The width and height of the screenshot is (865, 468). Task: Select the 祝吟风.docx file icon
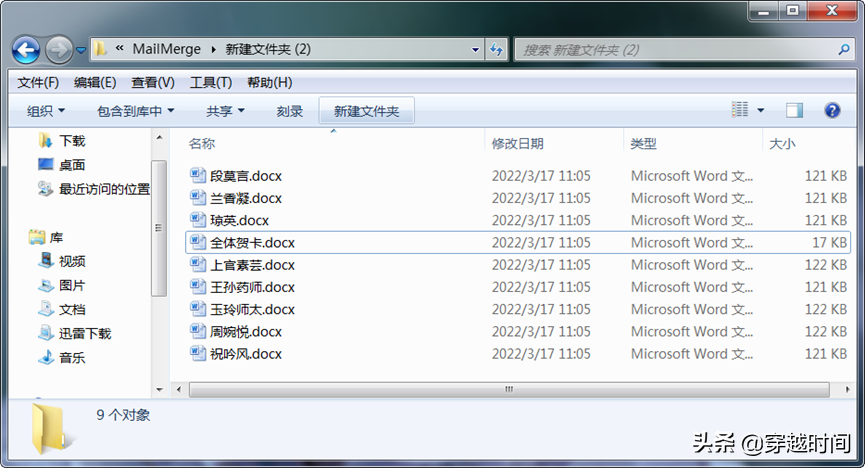tap(198, 353)
